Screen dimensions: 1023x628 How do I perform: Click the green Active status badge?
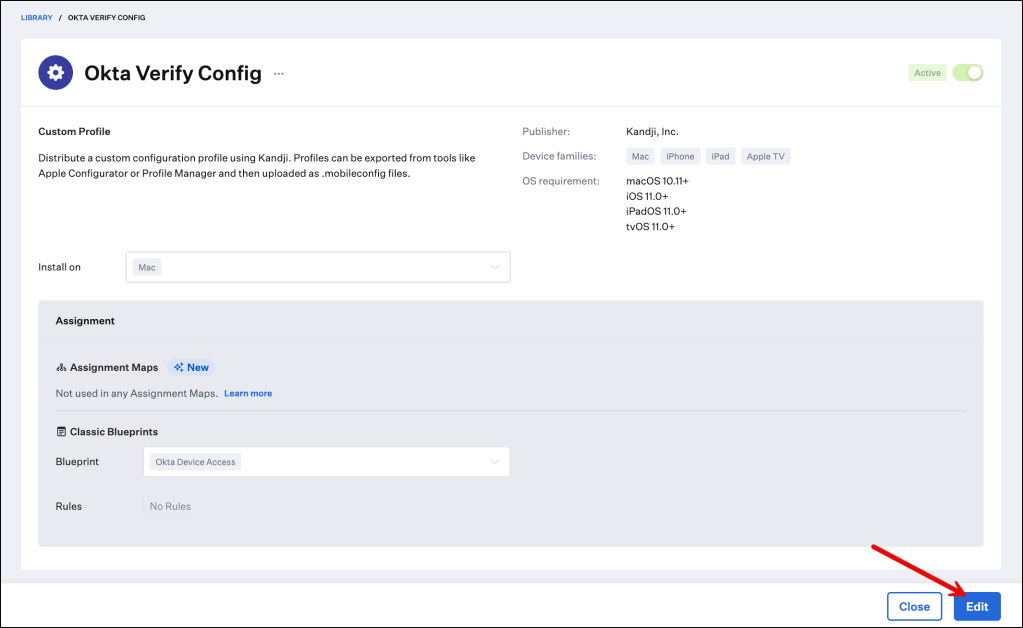coord(927,73)
